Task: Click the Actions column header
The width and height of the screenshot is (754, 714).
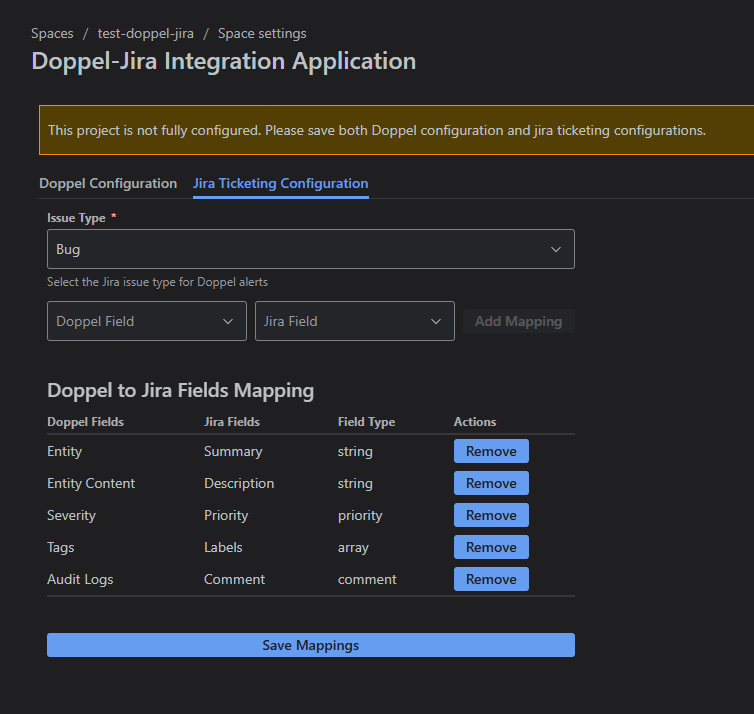Action: [x=475, y=422]
